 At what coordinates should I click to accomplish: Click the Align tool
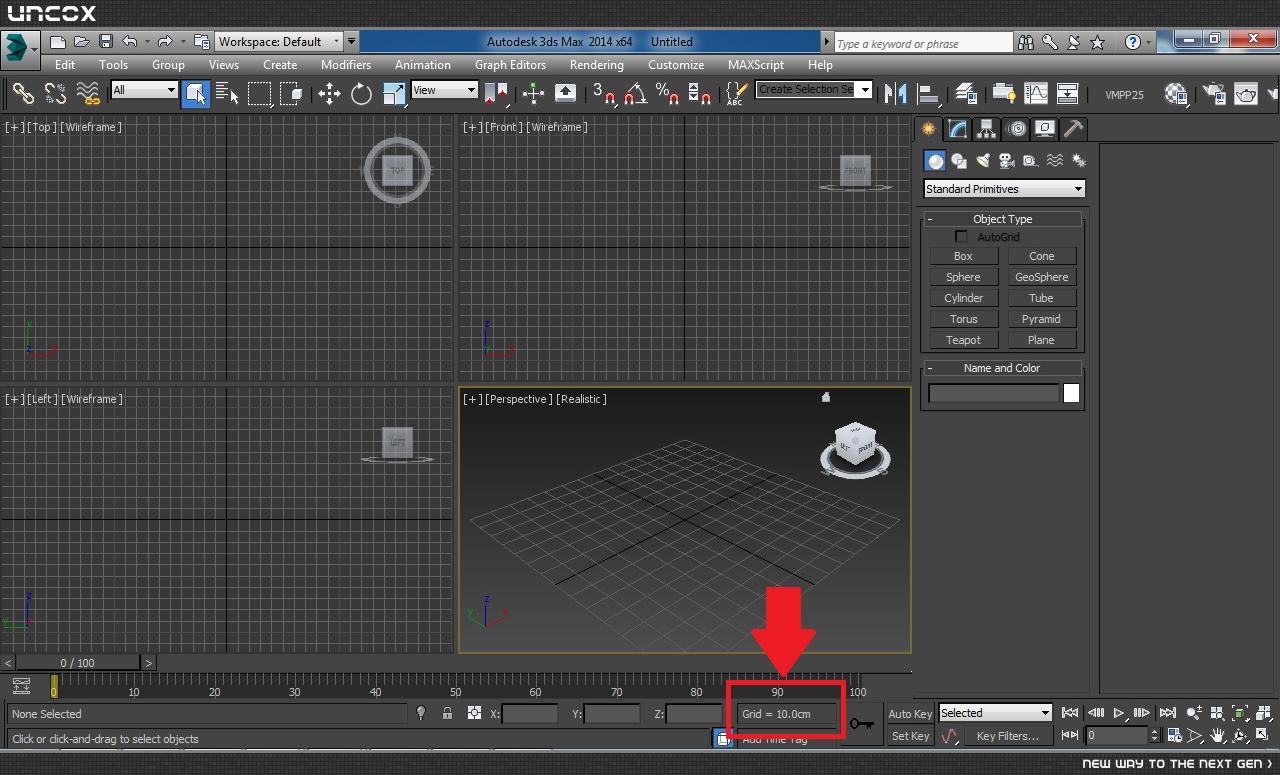click(x=929, y=93)
